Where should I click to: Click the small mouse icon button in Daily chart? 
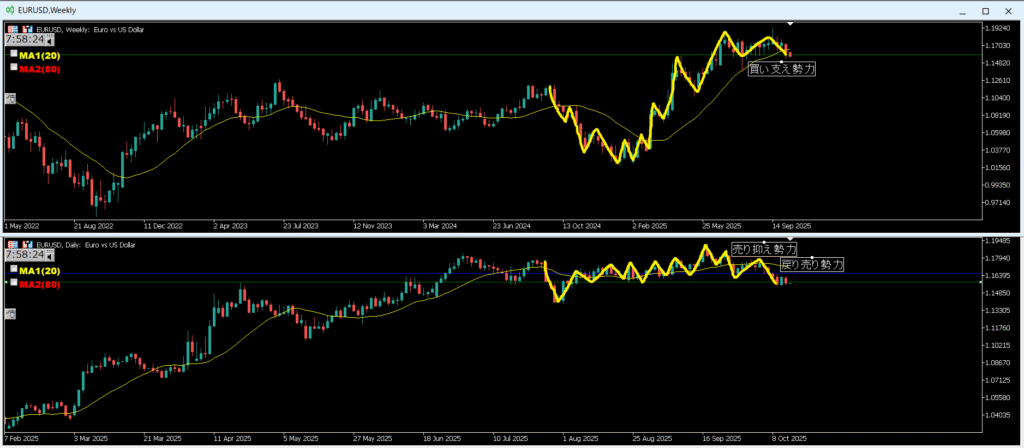coord(10,313)
